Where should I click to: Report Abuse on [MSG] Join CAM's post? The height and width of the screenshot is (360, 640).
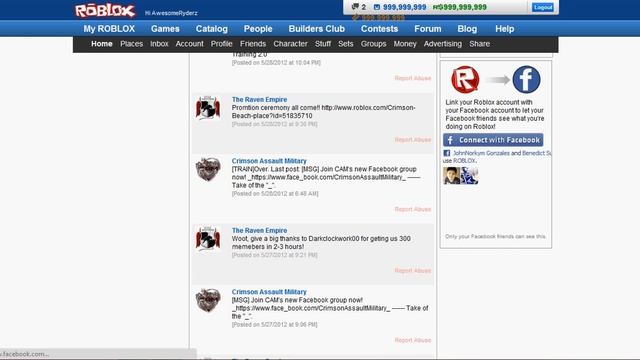click(413, 340)
